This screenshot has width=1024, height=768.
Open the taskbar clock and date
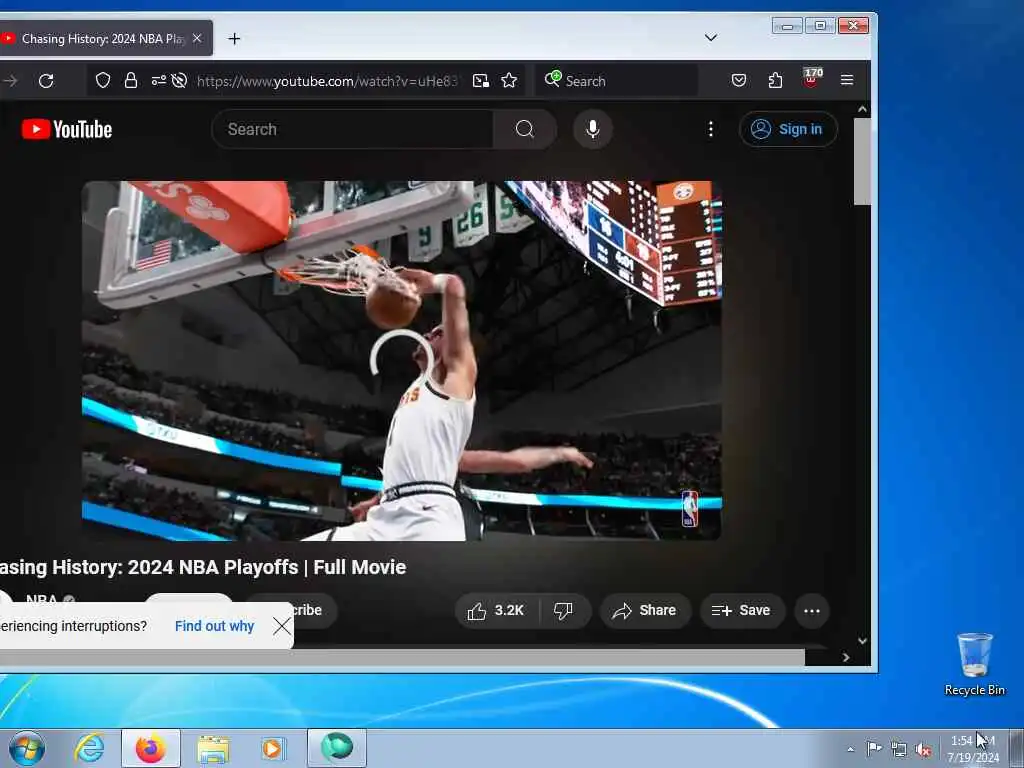972,748
